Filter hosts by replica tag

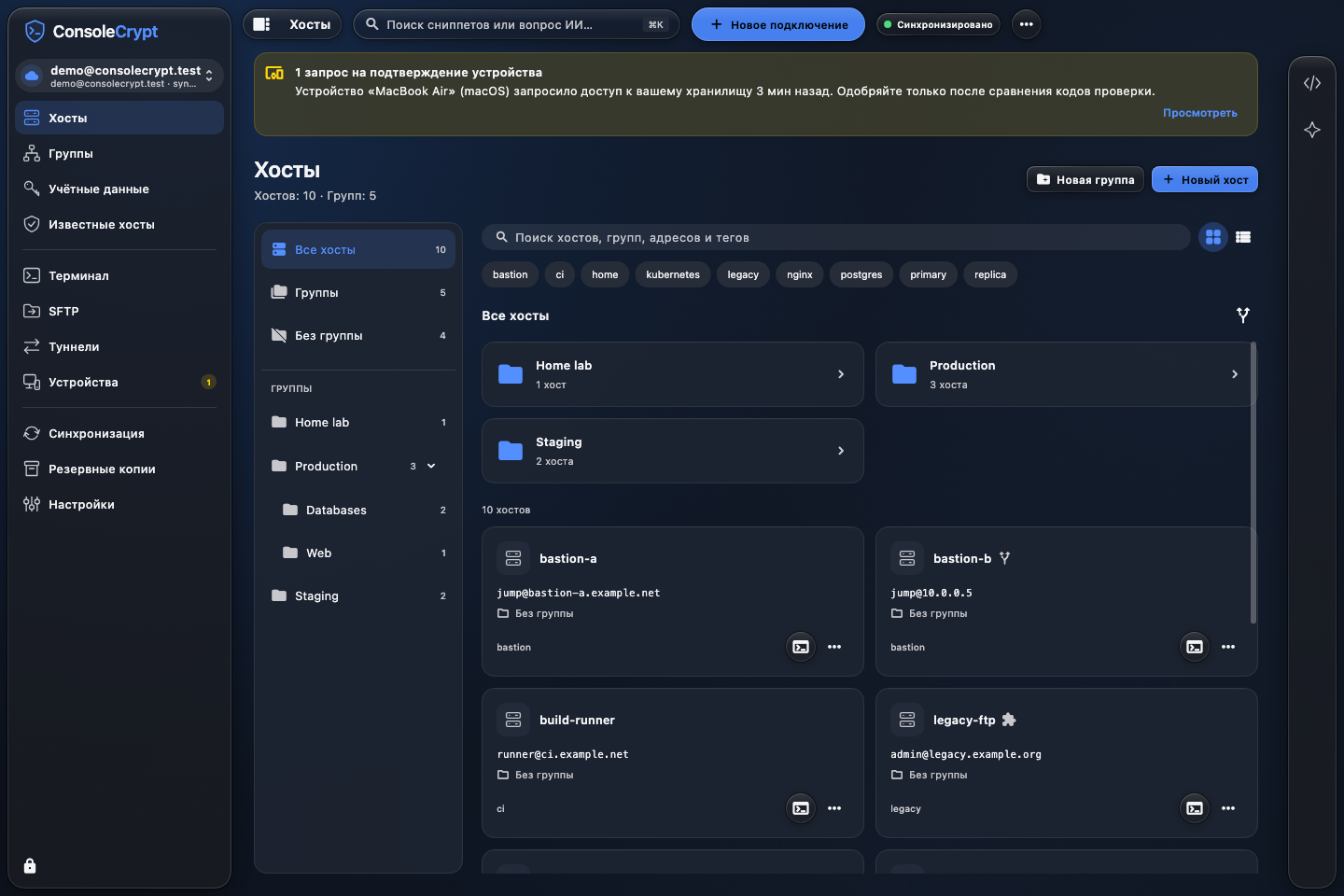990,274
